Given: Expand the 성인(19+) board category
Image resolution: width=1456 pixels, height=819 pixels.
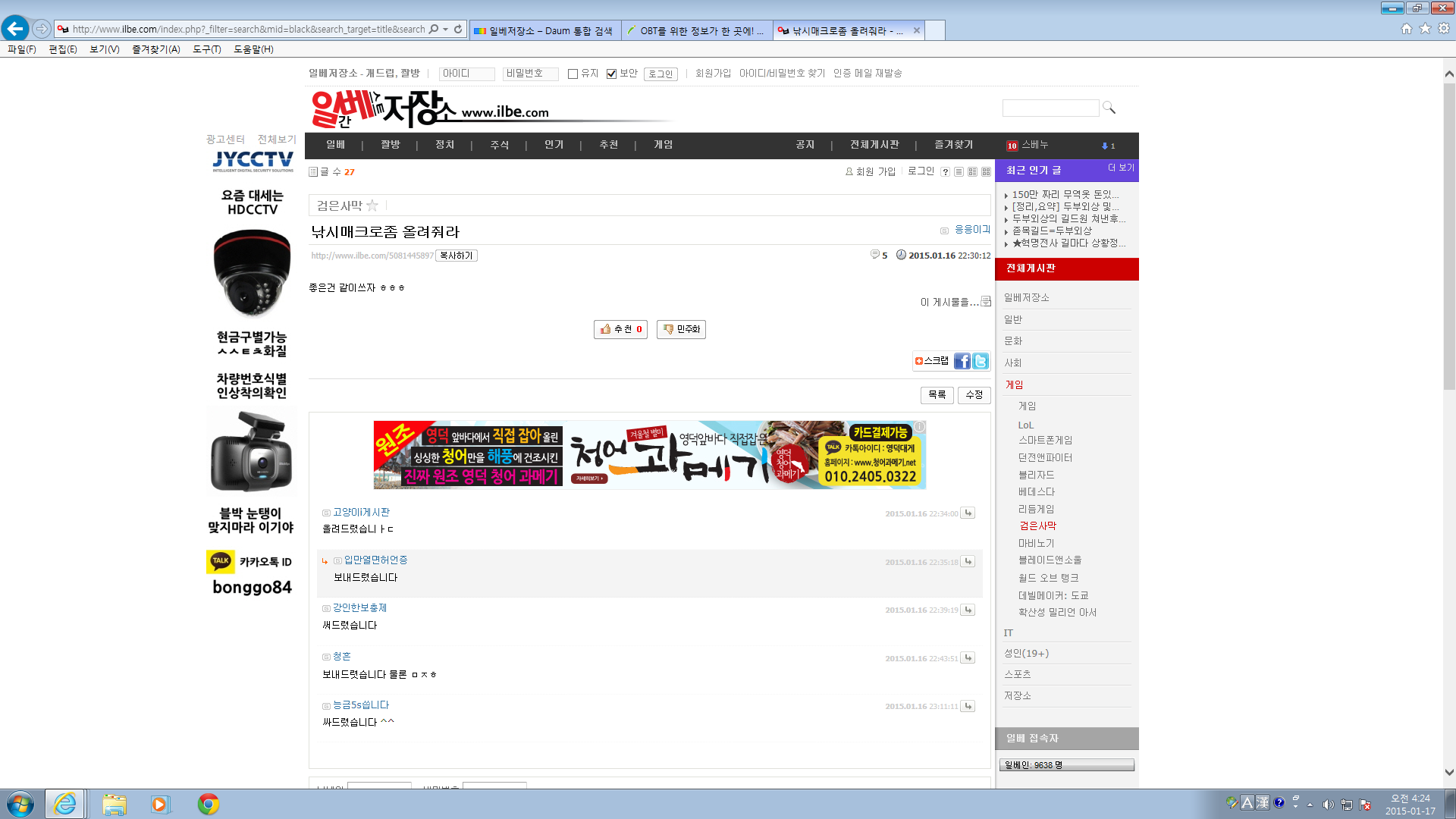Looking at the screenshot, I should click(1026, 654).
